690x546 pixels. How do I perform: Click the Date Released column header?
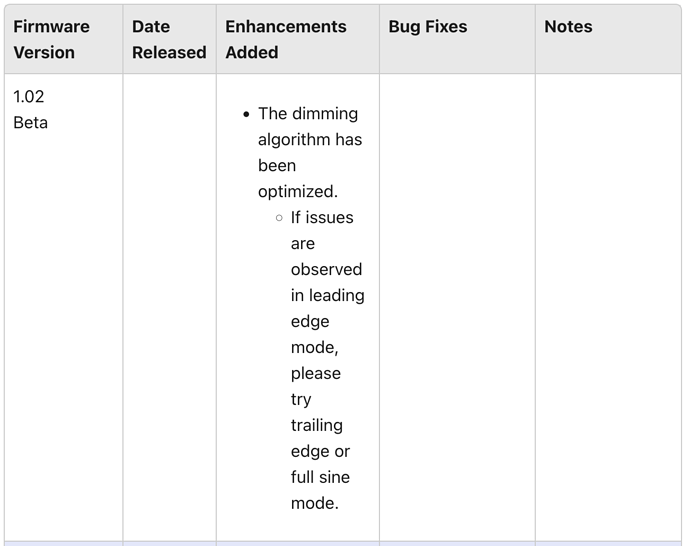tap(169, 39)
